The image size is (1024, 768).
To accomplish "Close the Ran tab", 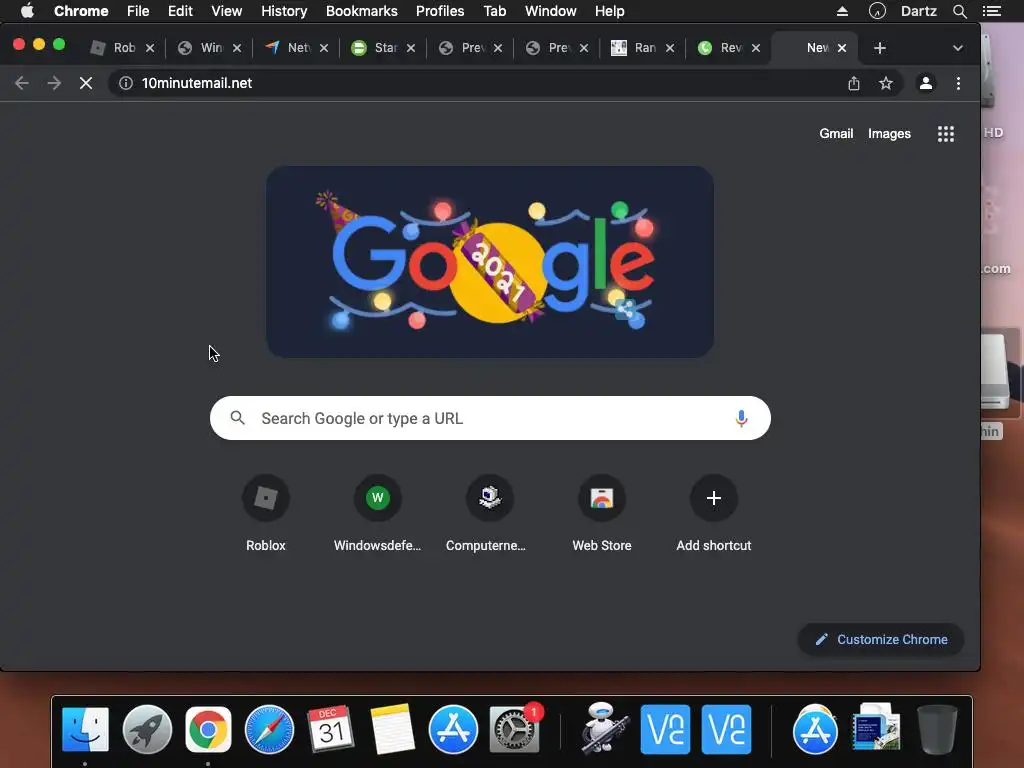I will pos(669,48).
